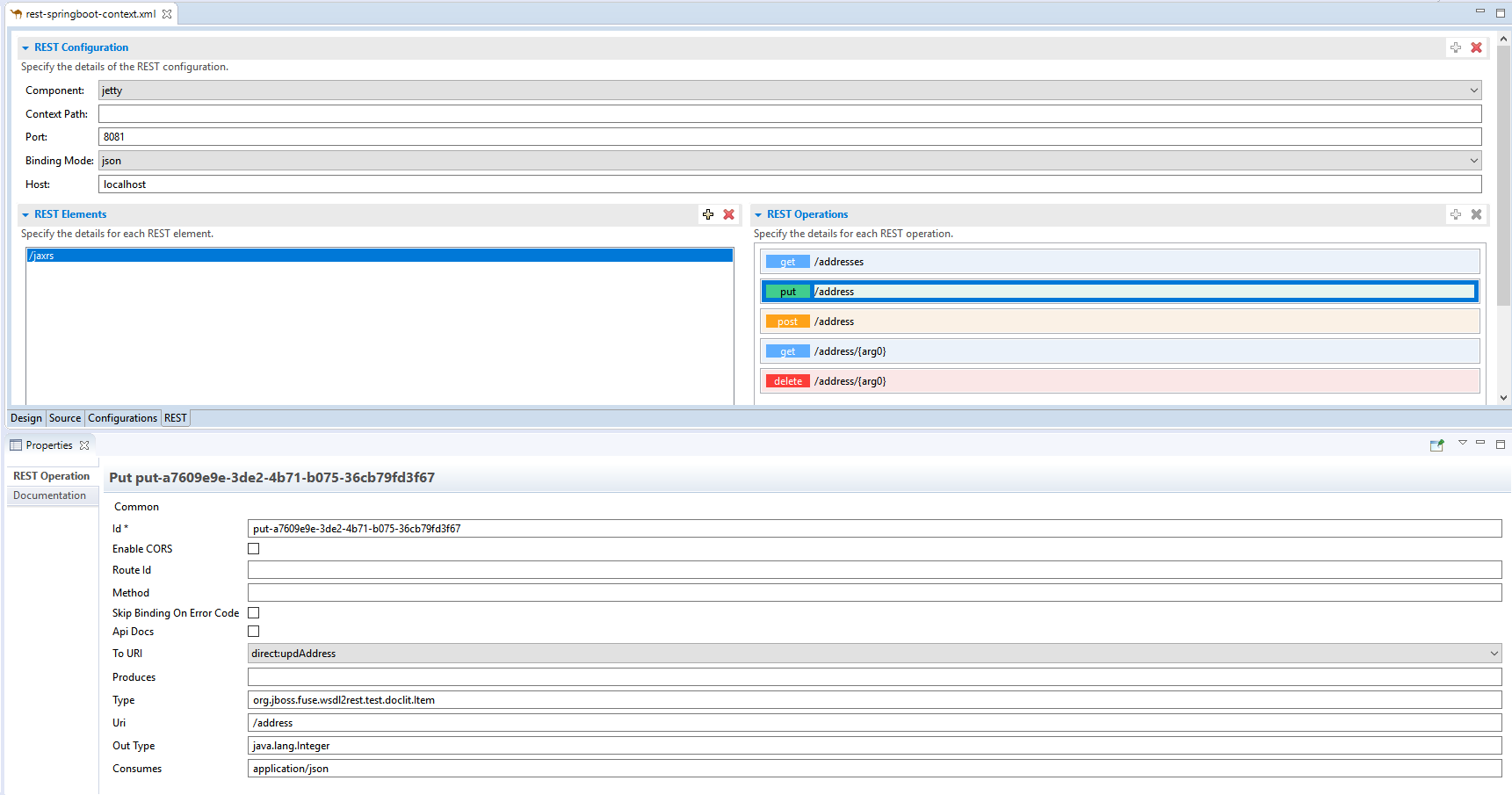Click add icon in REST Configuration header
This screenshot has width=1512, height=795.
coord(1456,47)
